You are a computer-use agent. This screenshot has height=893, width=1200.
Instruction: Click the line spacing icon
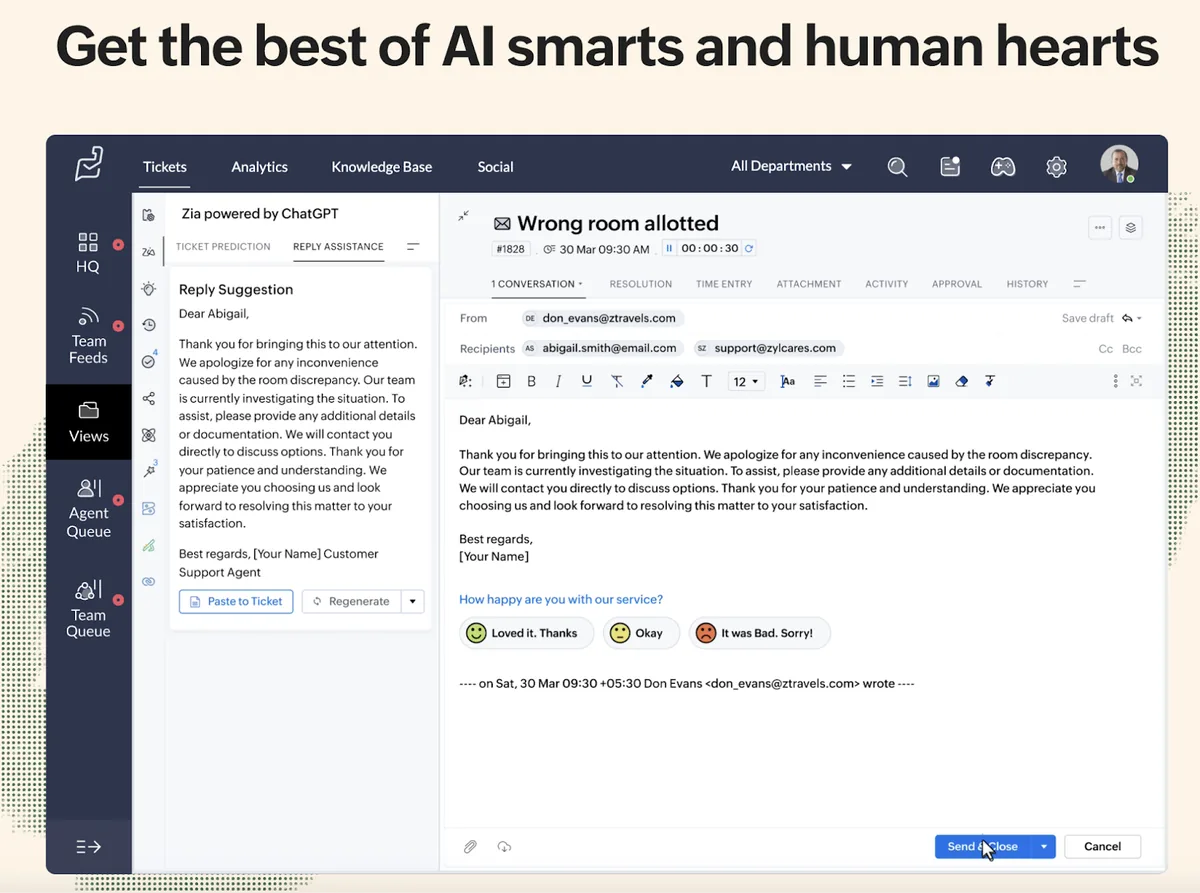pos(905,381)
